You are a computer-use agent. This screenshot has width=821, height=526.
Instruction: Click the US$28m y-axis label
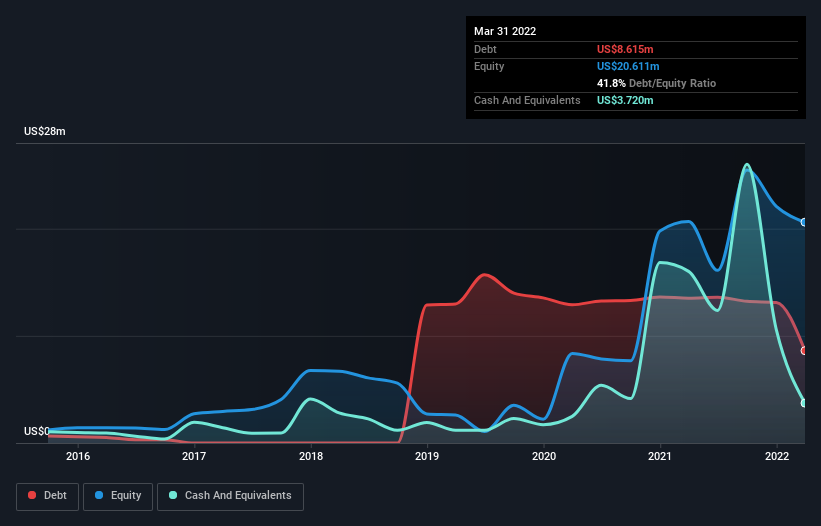tap(45, 131)
